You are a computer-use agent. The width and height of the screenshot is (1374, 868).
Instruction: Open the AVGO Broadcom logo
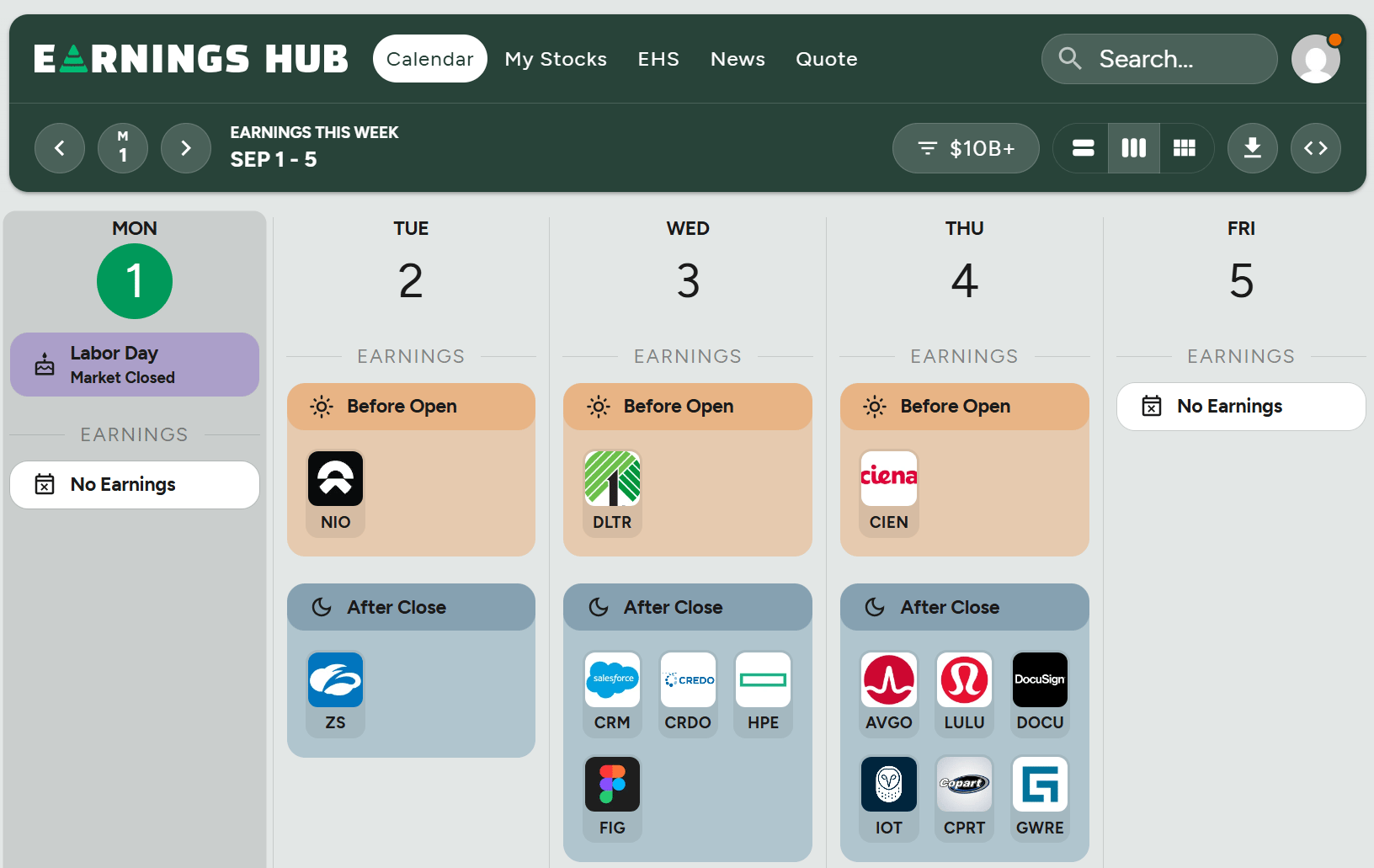[889, 679]
